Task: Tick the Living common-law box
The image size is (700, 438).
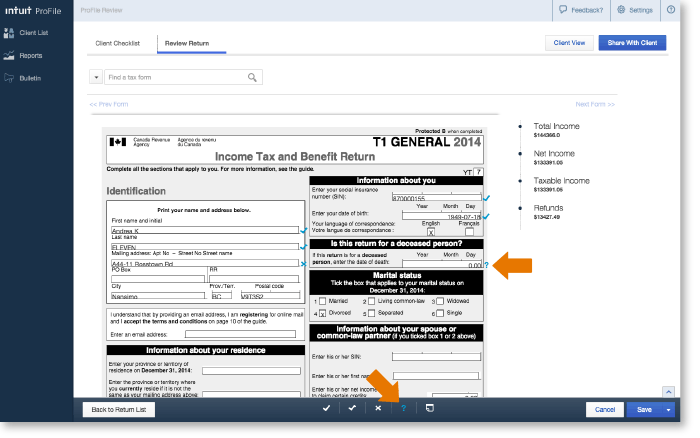Action: pos(371,301)
